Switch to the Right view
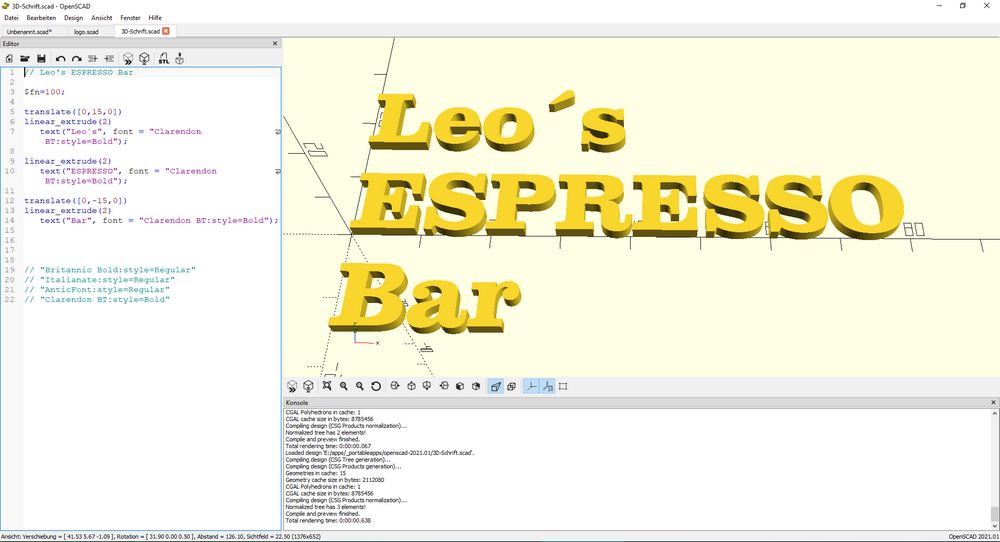 (x=395, y=386)
